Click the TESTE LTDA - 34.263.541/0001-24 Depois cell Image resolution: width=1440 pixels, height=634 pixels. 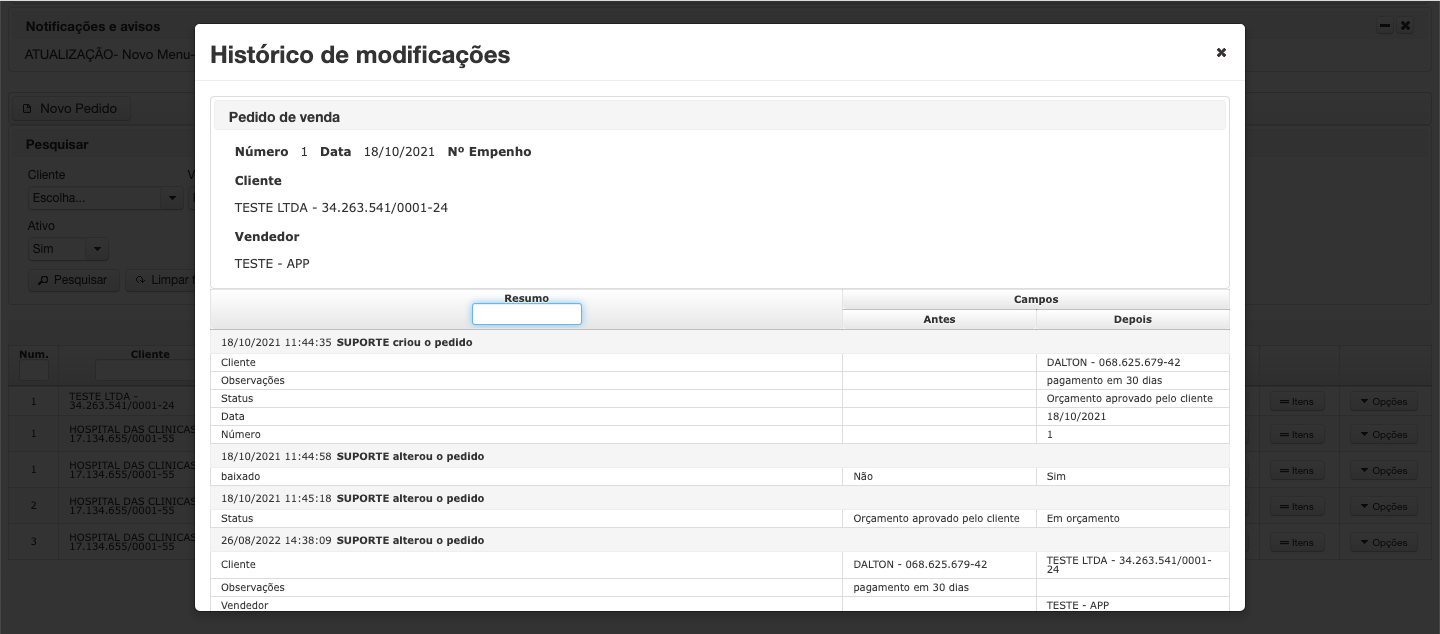pos(1133,564)
